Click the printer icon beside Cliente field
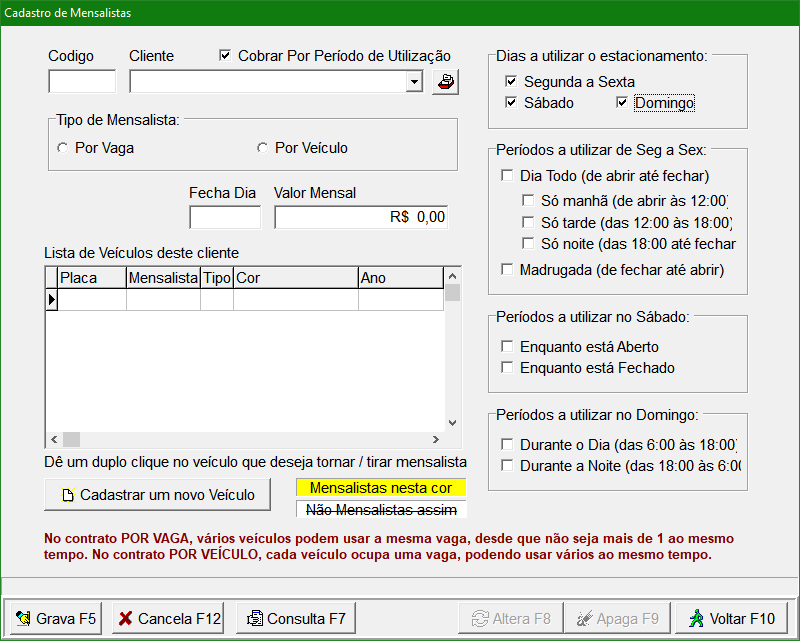The width and height of the screenshot is (800, 641). coord(445,82)
